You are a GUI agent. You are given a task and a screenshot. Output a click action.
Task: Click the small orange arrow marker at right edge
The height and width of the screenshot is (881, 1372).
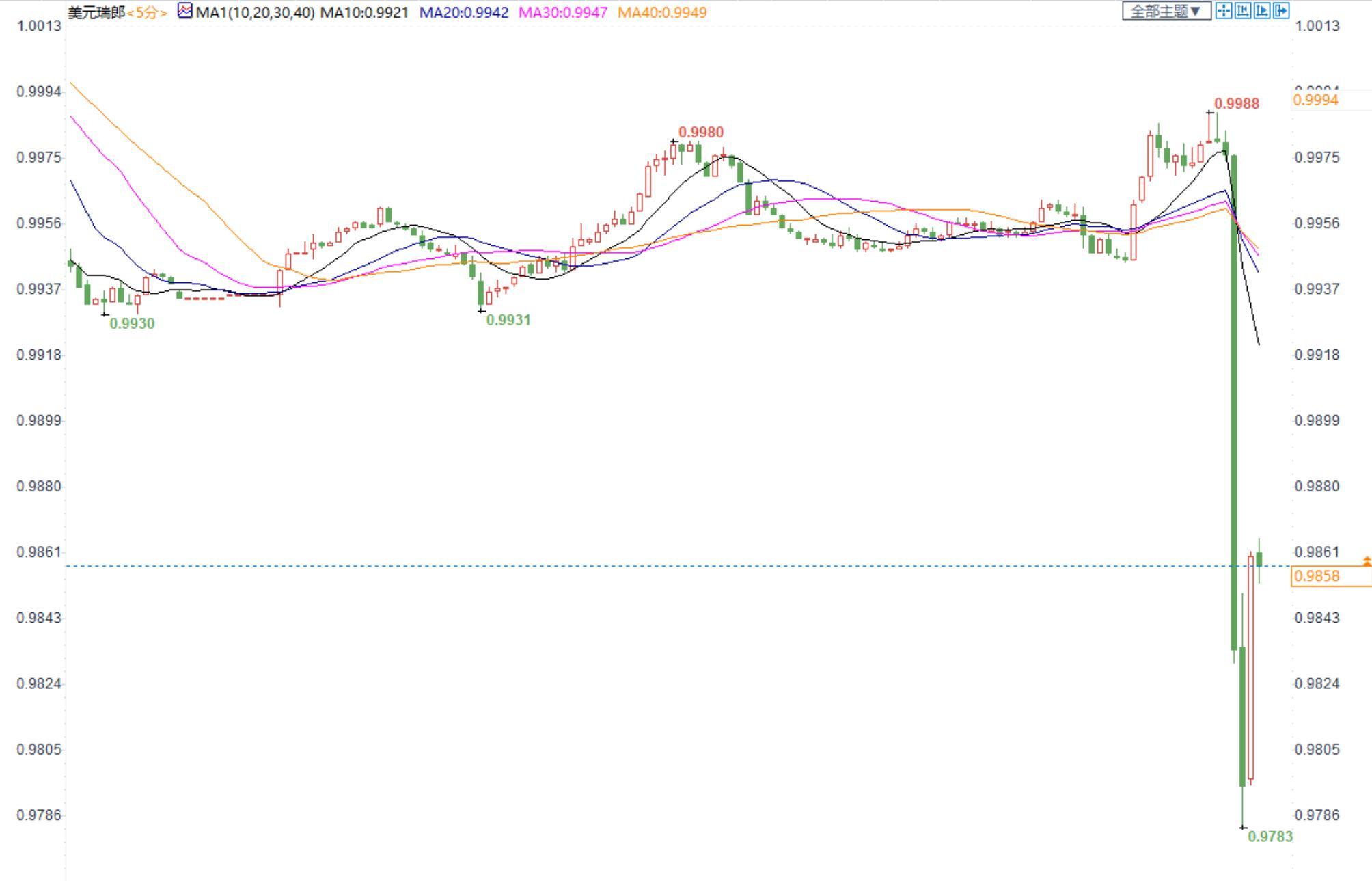1367,561
